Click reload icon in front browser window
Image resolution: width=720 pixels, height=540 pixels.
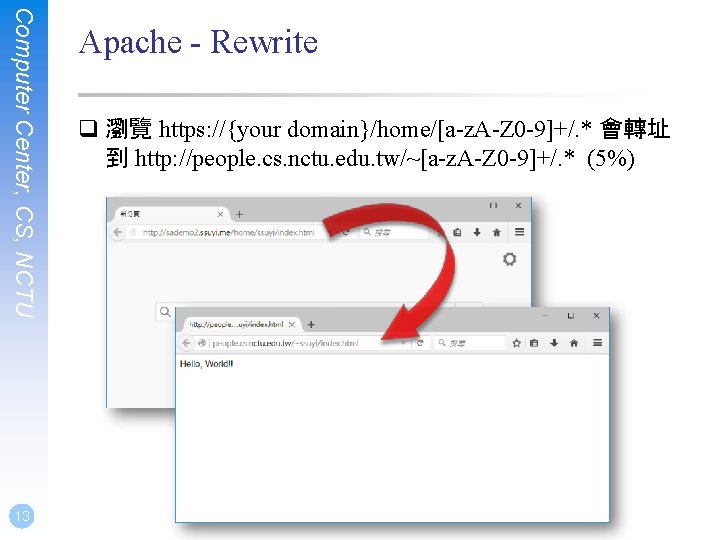[x=420, y=343]
